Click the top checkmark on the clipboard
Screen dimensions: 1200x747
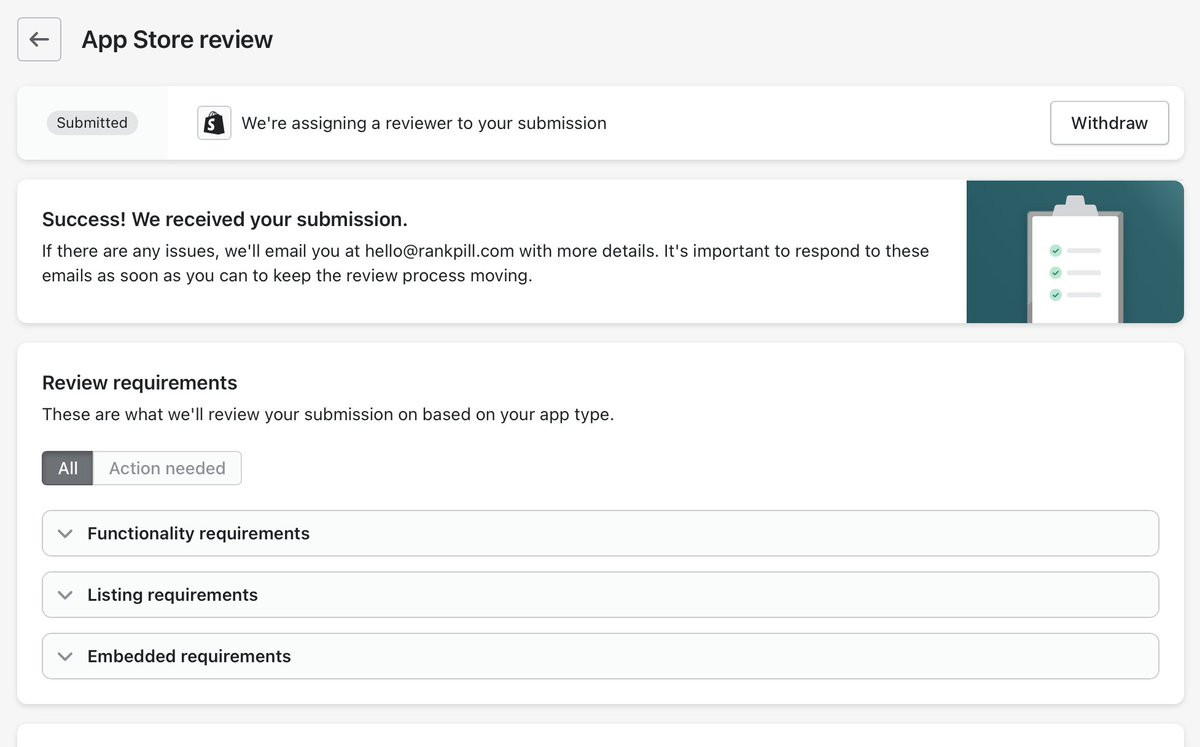pos(1055,250)
